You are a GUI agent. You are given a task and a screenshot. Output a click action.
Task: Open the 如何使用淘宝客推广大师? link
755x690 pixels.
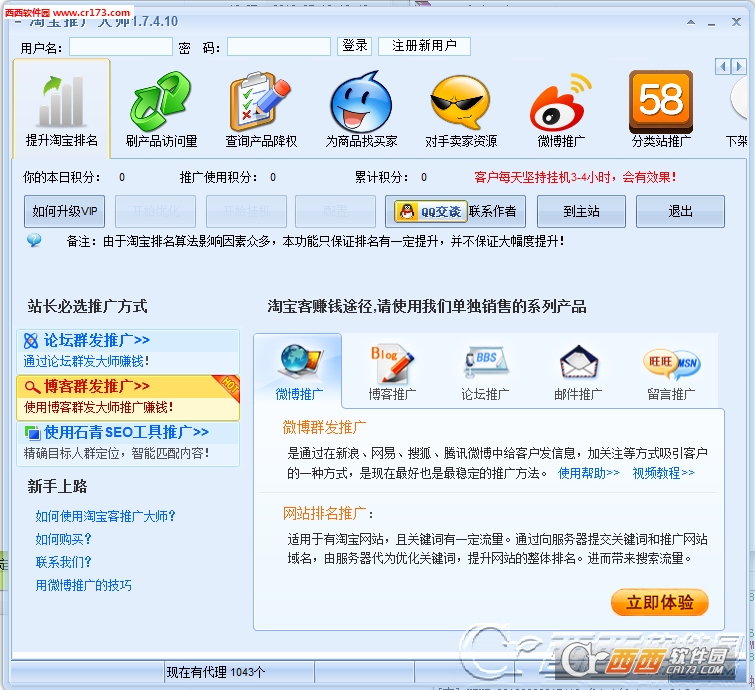point(105,517)
